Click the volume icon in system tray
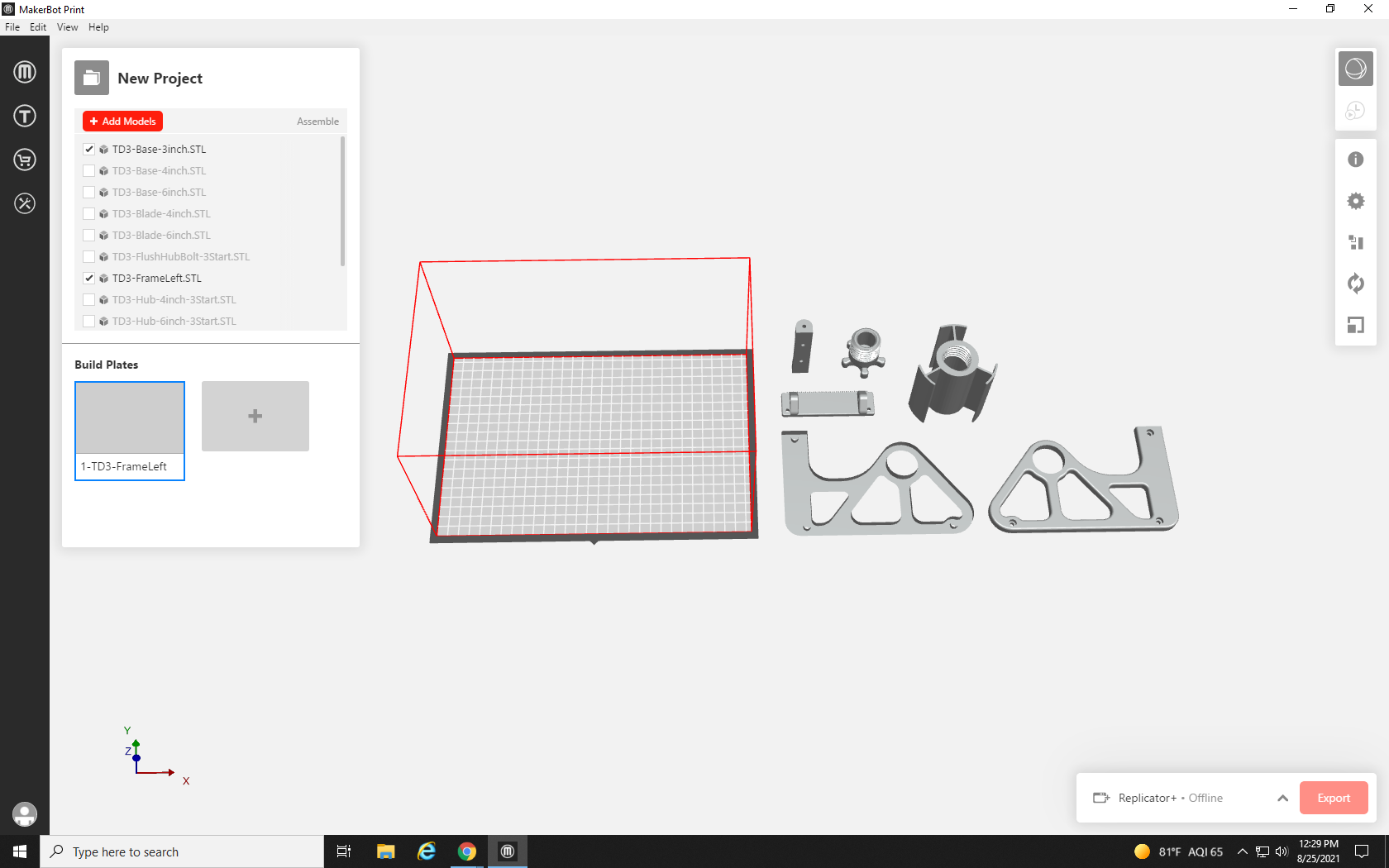 click(1282, 851)
